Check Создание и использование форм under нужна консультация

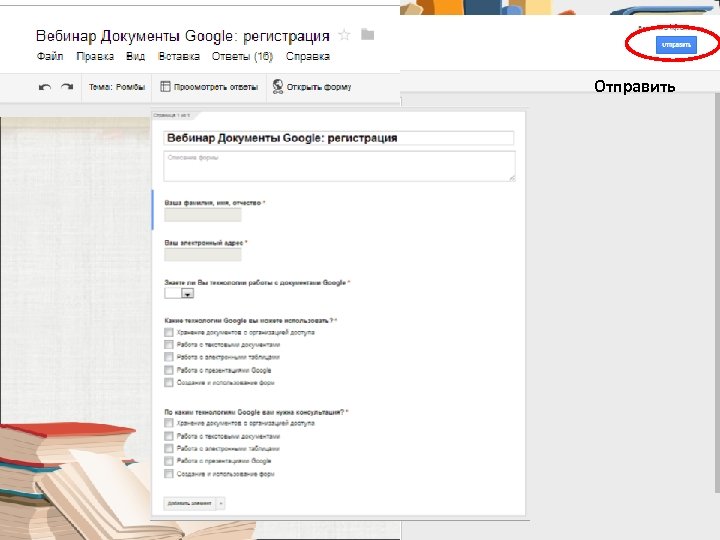point(169,473)
